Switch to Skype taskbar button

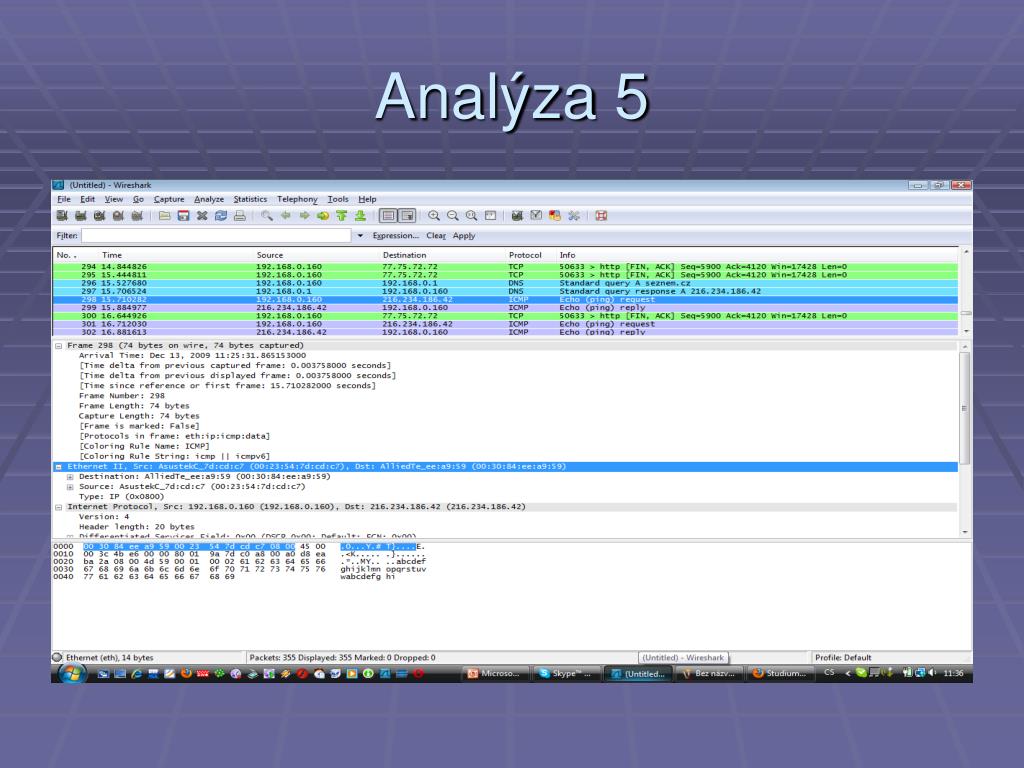(x=566, y=673)
